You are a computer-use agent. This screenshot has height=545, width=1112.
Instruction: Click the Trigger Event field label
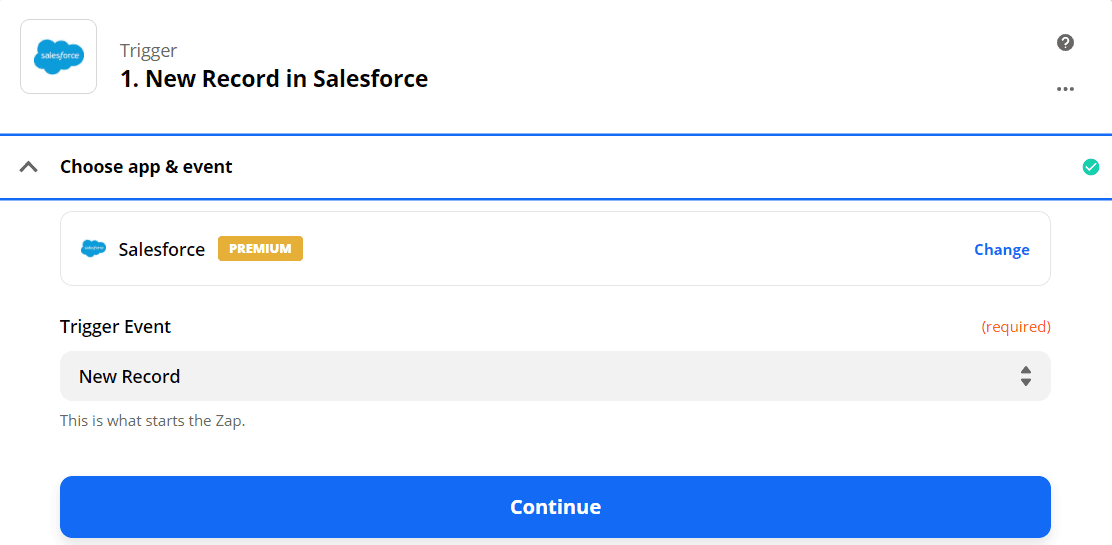(116, 327)
